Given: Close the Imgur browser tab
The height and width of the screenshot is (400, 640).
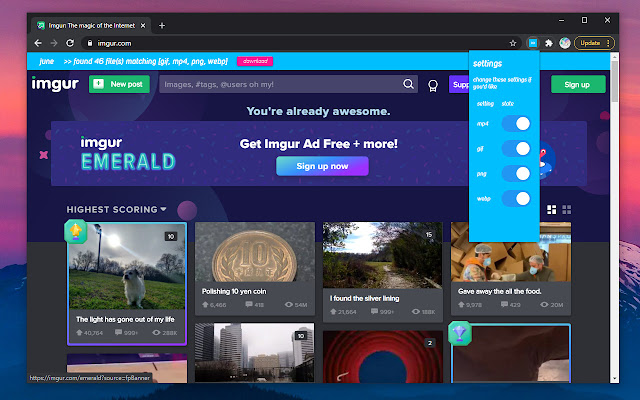Looking at the screenshot, I should [x=143, y=26].
